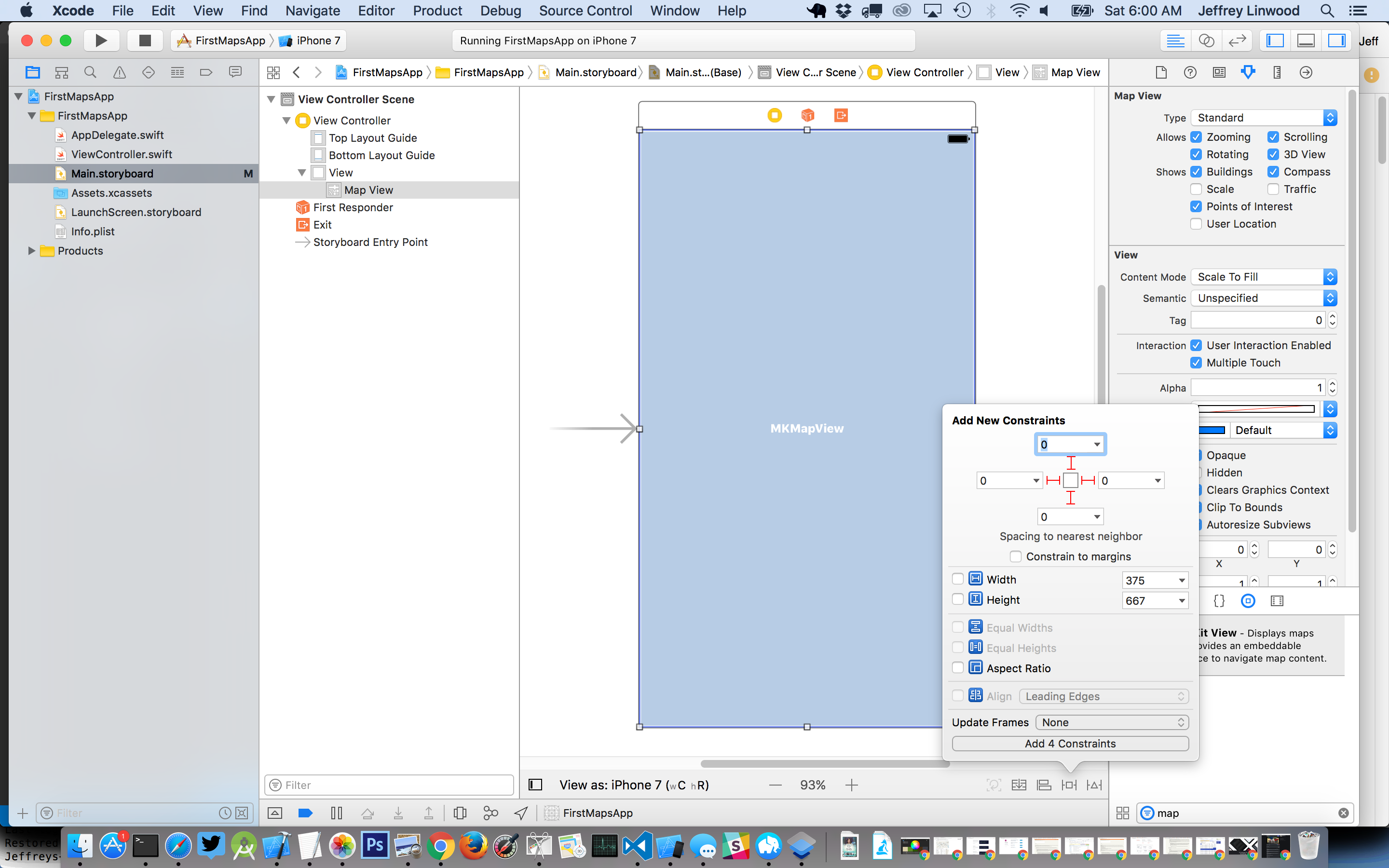The height and width of the screenshot is (868, 1389).
Task: Collapse the View Controller Scene disclosure triangle
Action: pyautogui.click(x=271, y=99)
